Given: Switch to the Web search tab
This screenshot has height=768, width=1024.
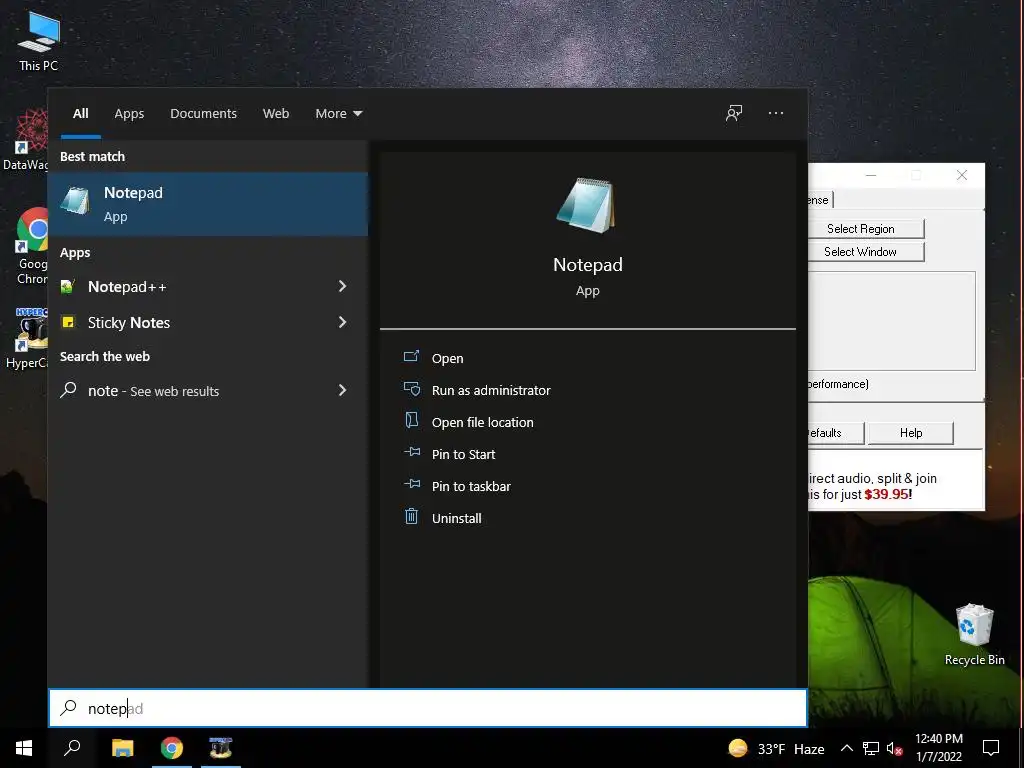Looking at the screenshot, I should (x=276, y=114).
